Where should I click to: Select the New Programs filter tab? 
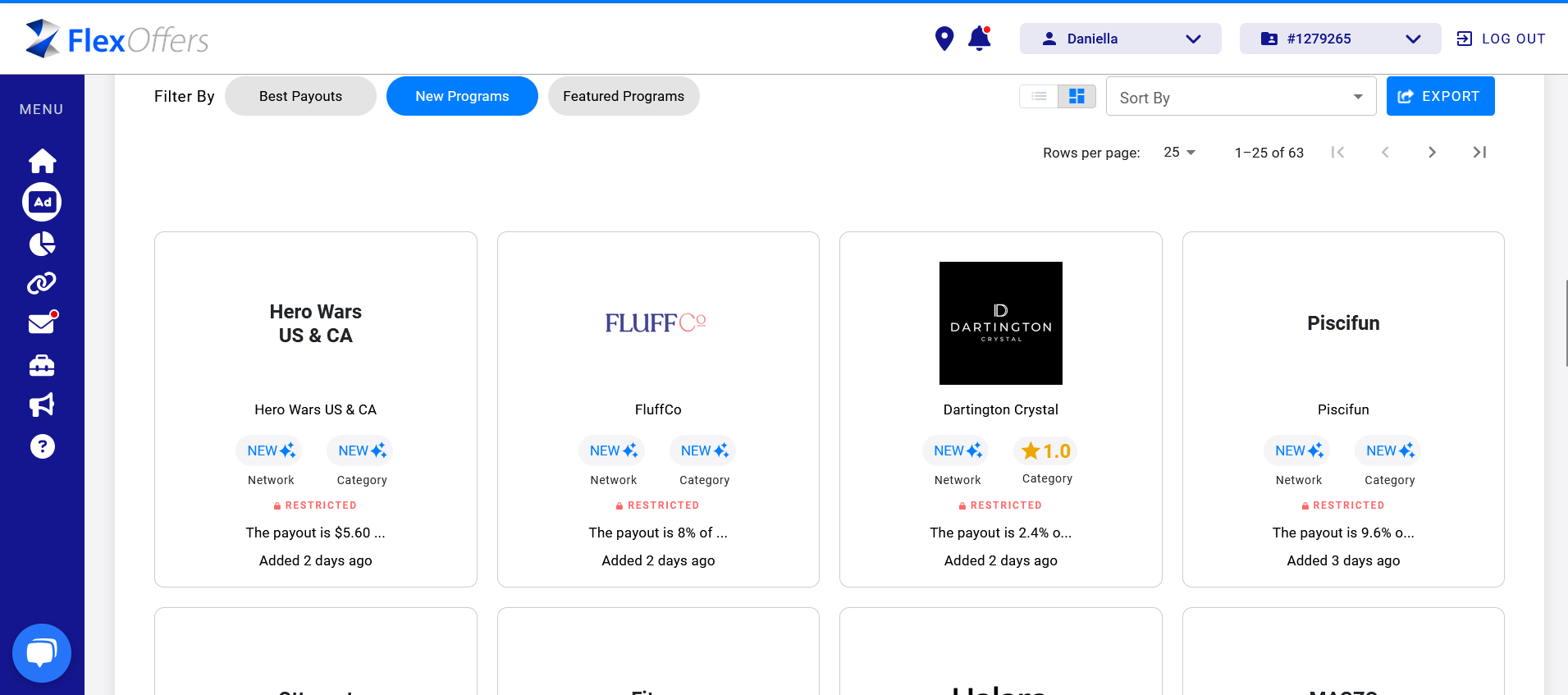tap(462, 96)
